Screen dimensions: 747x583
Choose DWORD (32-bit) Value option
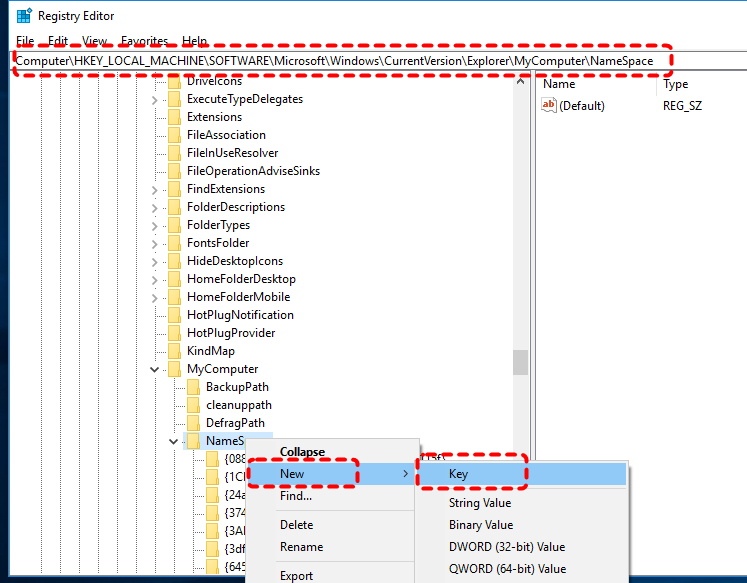506,547
